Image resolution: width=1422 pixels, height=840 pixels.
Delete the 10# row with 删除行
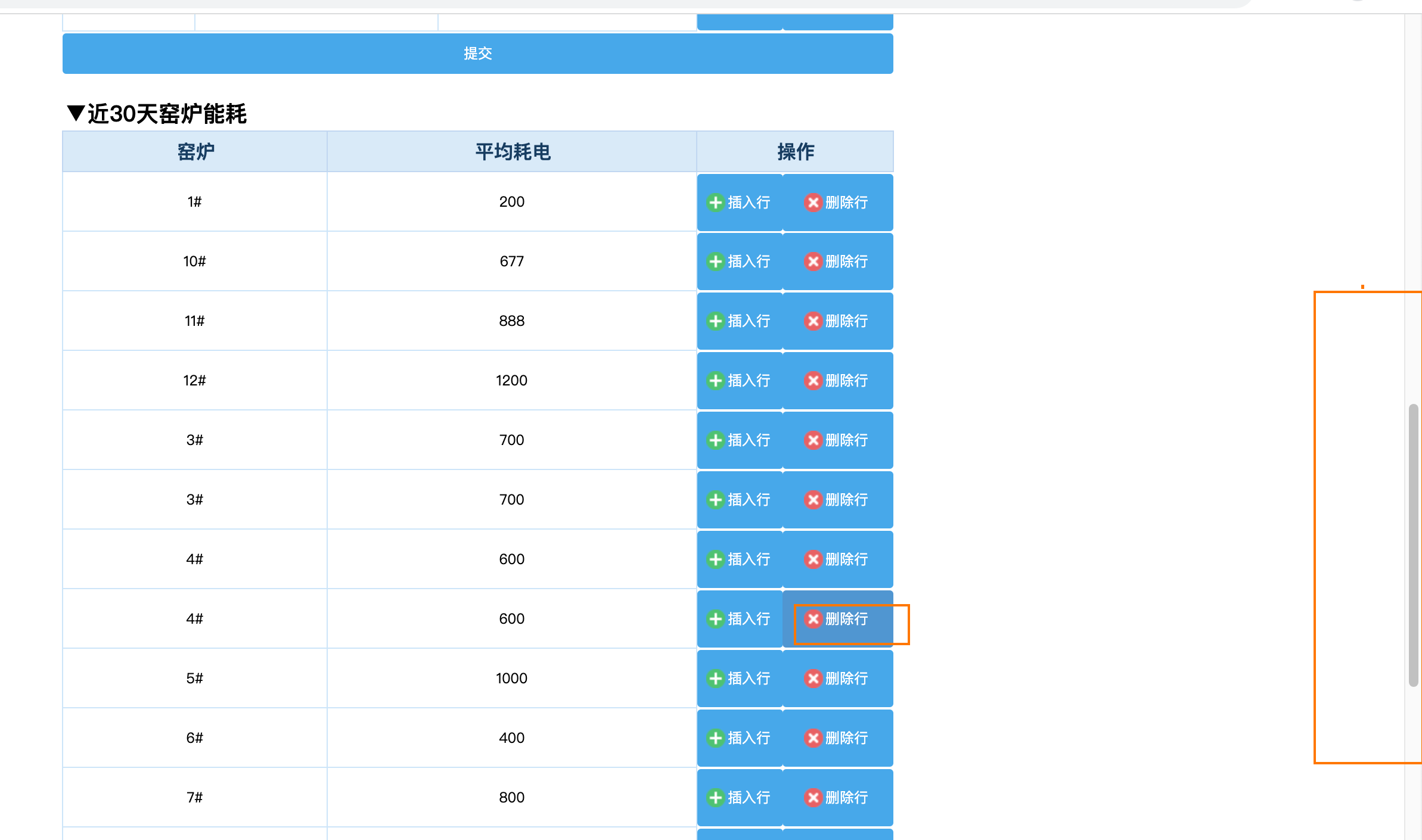[x=838, y=262]
